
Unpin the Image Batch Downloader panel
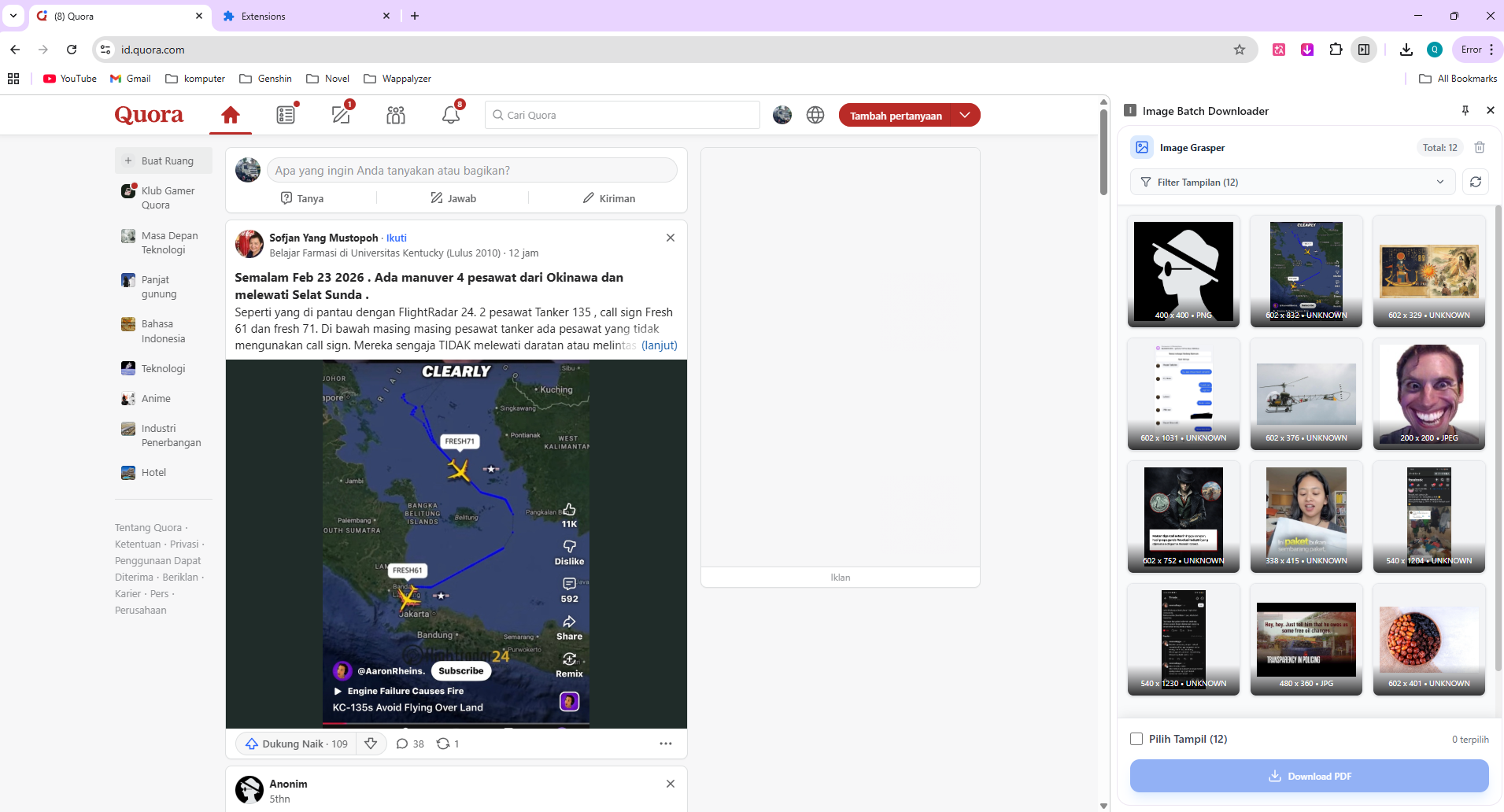tap(1465, 110)
